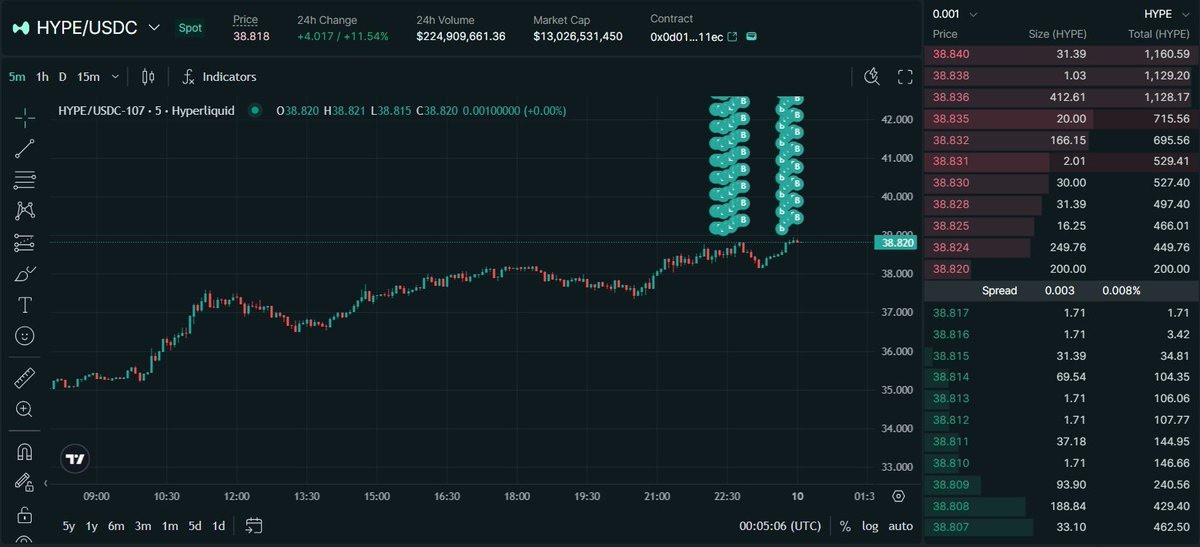Click the quick search icon above chart
Viewport: 1200px width, 547px height.
[872, 77]
